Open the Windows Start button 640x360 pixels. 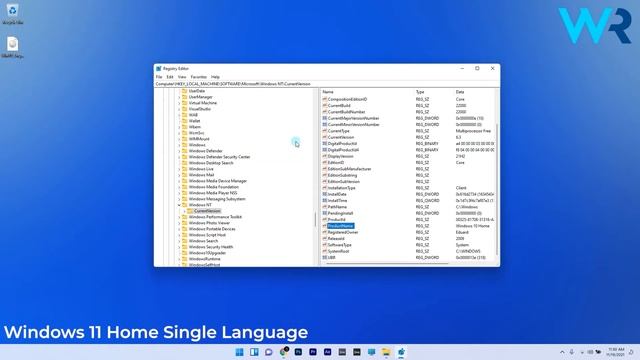(x=240, y=352)
